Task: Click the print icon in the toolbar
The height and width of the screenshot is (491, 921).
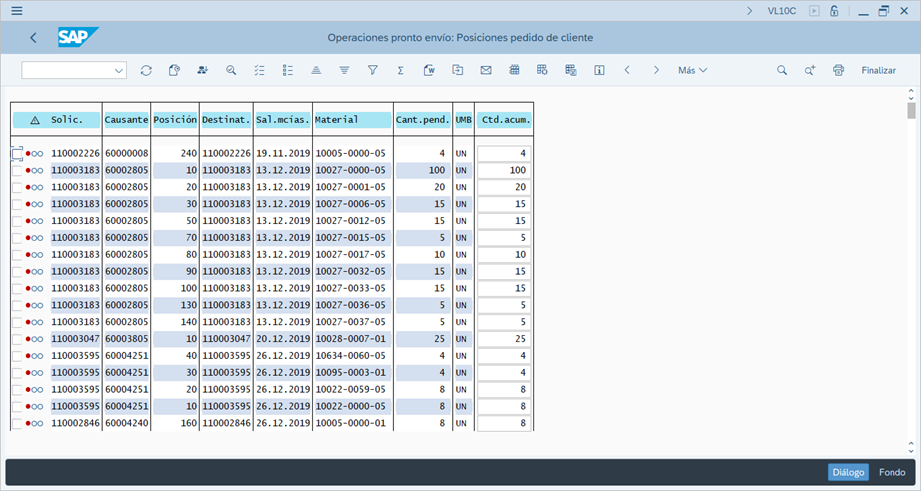Action: pos(838,71)
